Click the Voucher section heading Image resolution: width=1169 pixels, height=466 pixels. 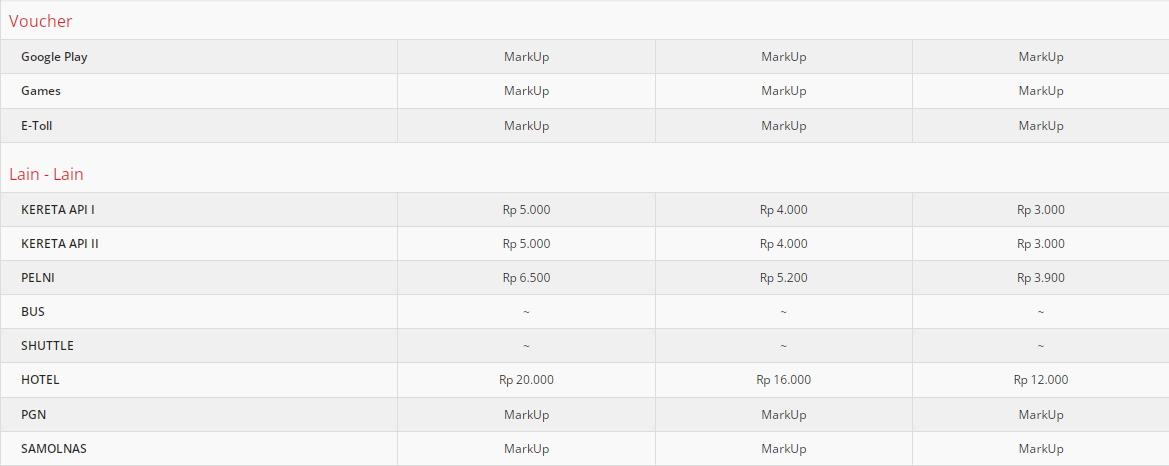point(41,21)
